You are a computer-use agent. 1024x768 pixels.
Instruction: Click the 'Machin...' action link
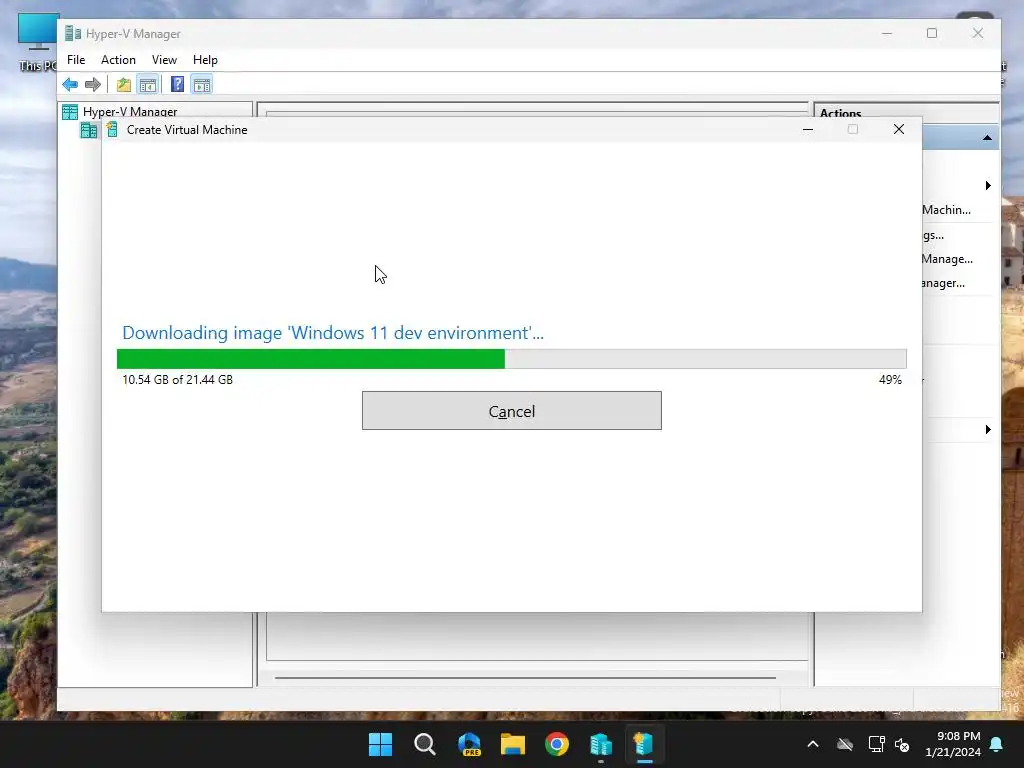946,210
